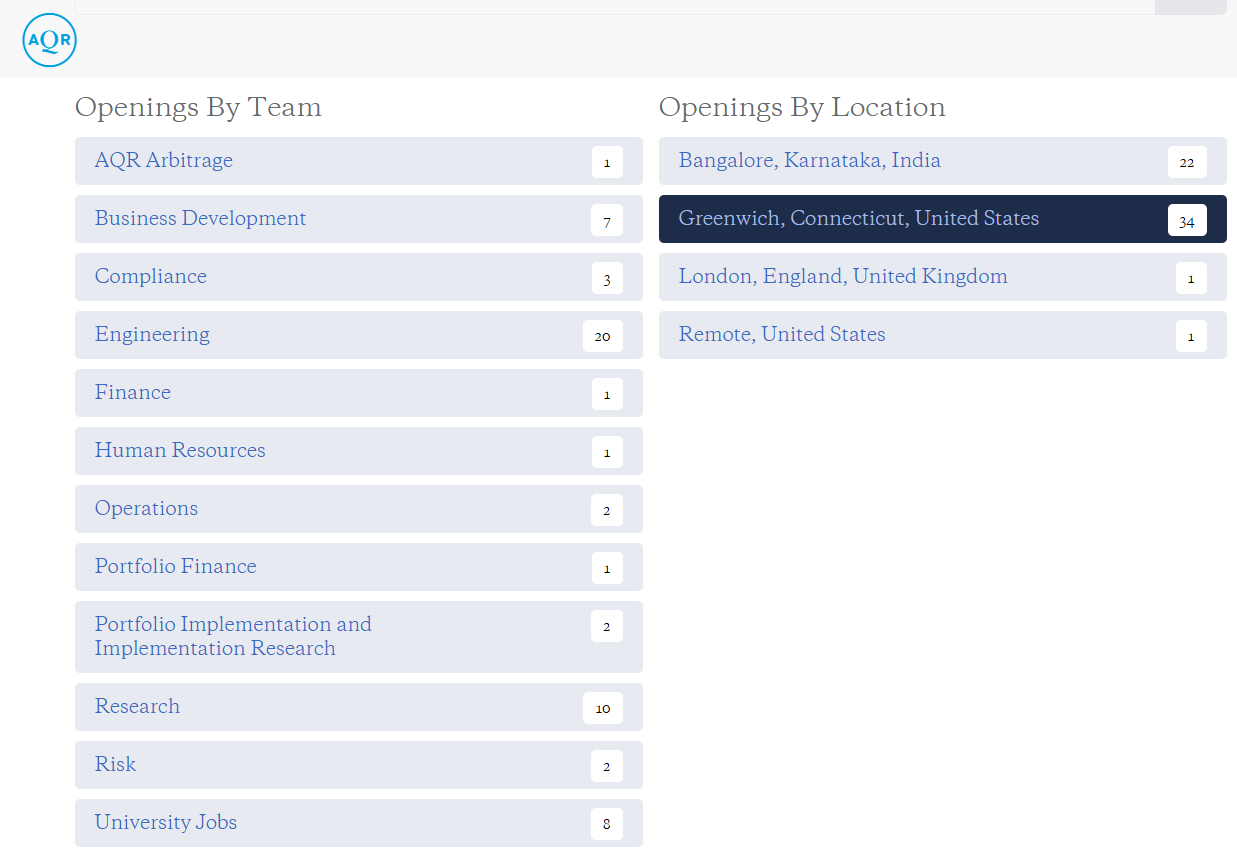Open Risk team job listings
1237x852 pixels.
[x=115, y=765]
